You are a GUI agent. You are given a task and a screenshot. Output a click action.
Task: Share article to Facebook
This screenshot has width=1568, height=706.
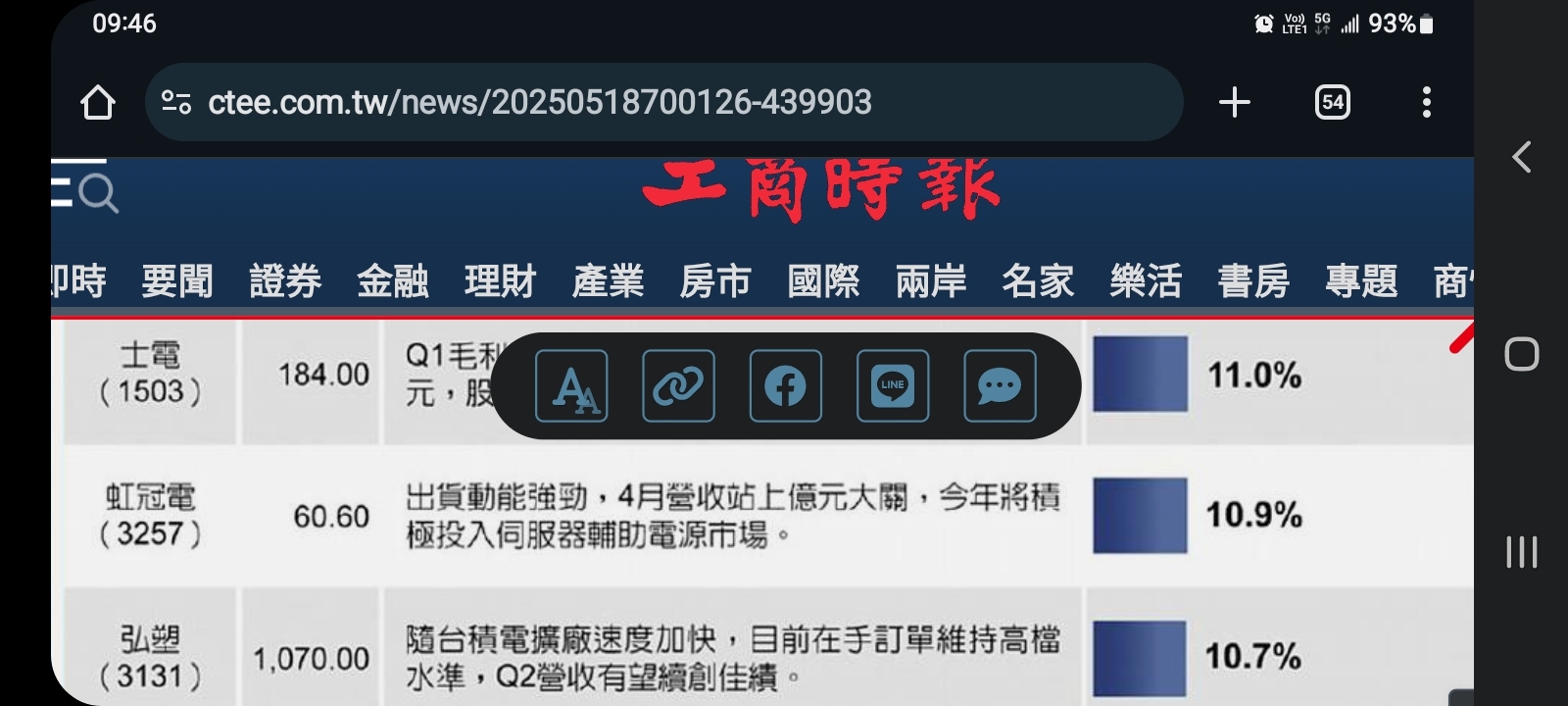point(786,386)
